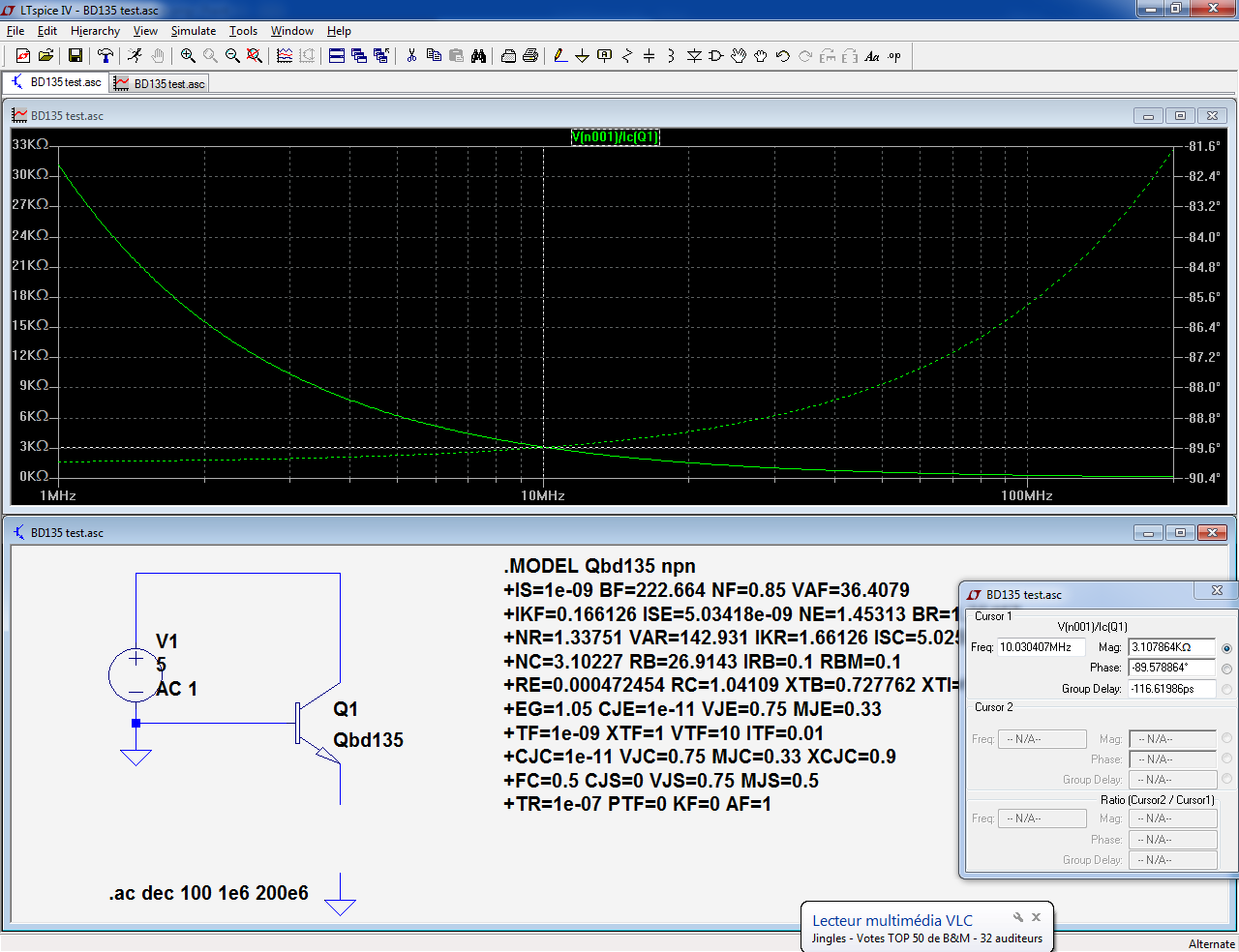The image size is (1239, 952).
Task: Select the Draw Wire pencil tool
Action: [559, 56]
